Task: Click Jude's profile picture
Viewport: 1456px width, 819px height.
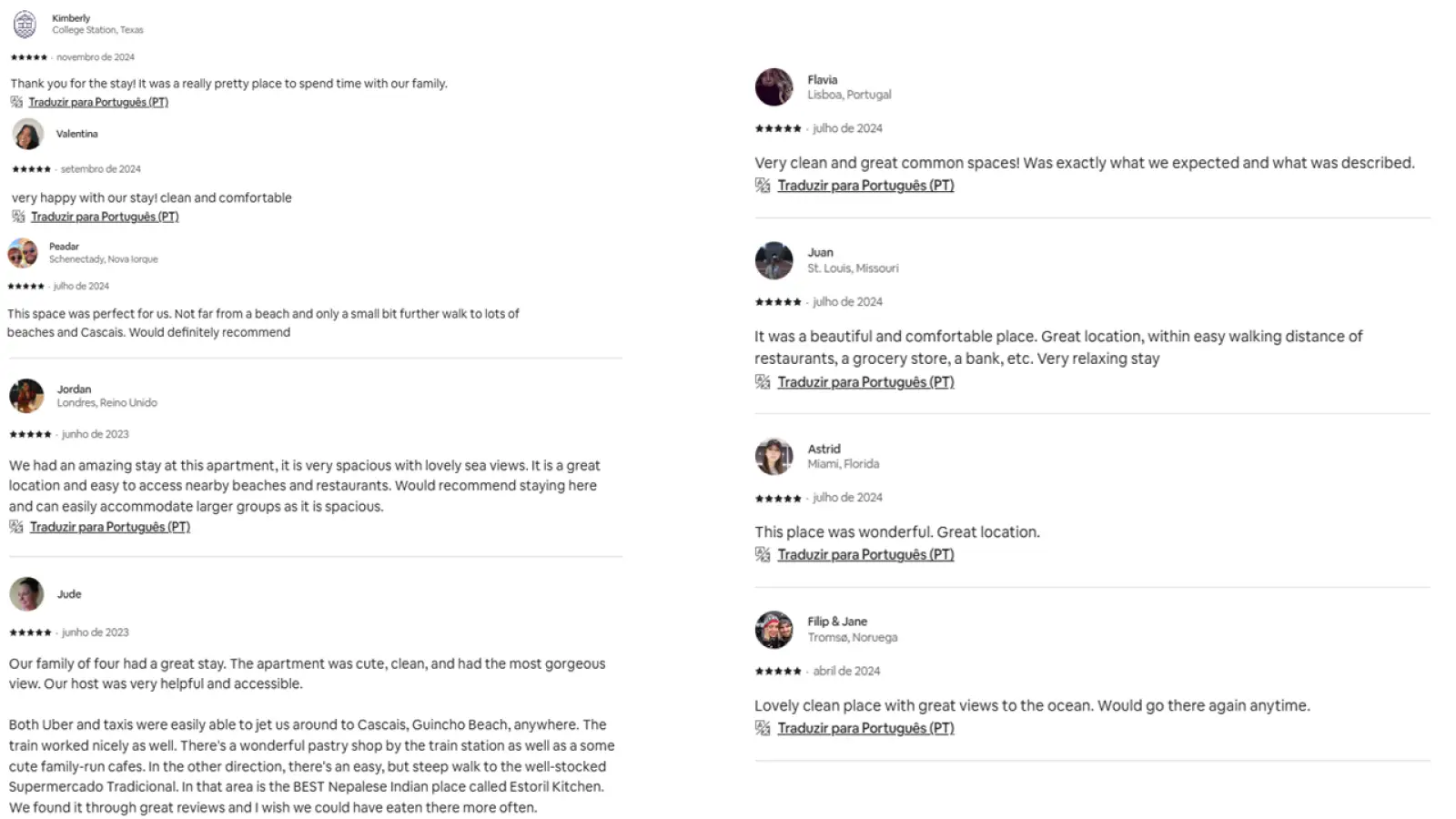Action: coord(26,594)
